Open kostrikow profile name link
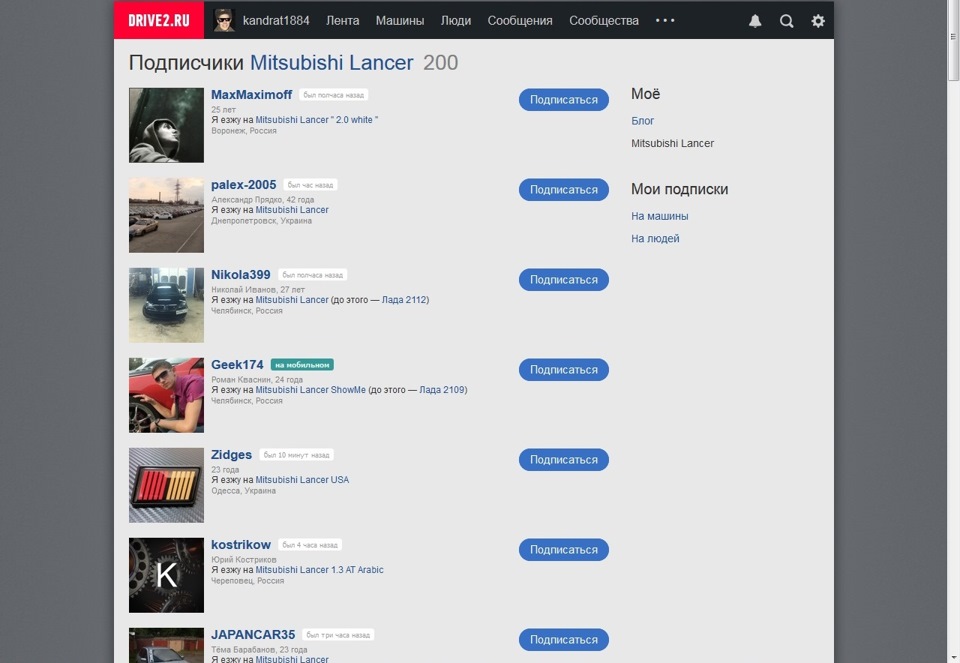 pos(241,545)
